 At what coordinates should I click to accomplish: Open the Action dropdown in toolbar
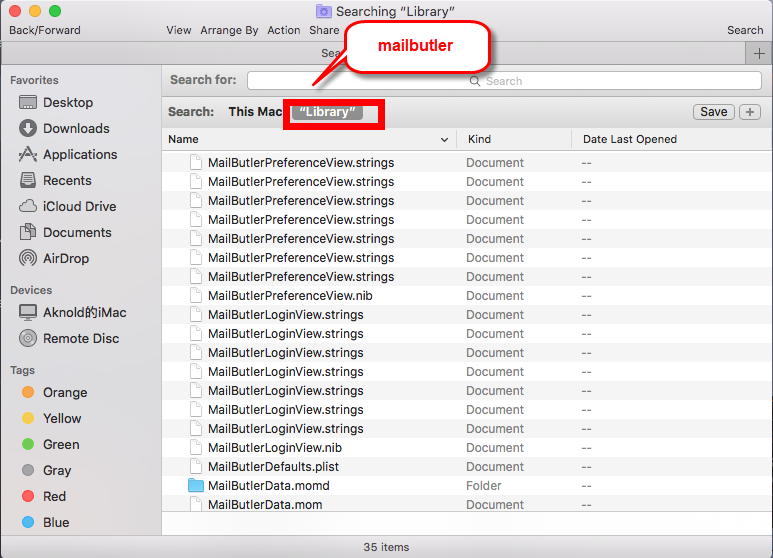(284, 30)
